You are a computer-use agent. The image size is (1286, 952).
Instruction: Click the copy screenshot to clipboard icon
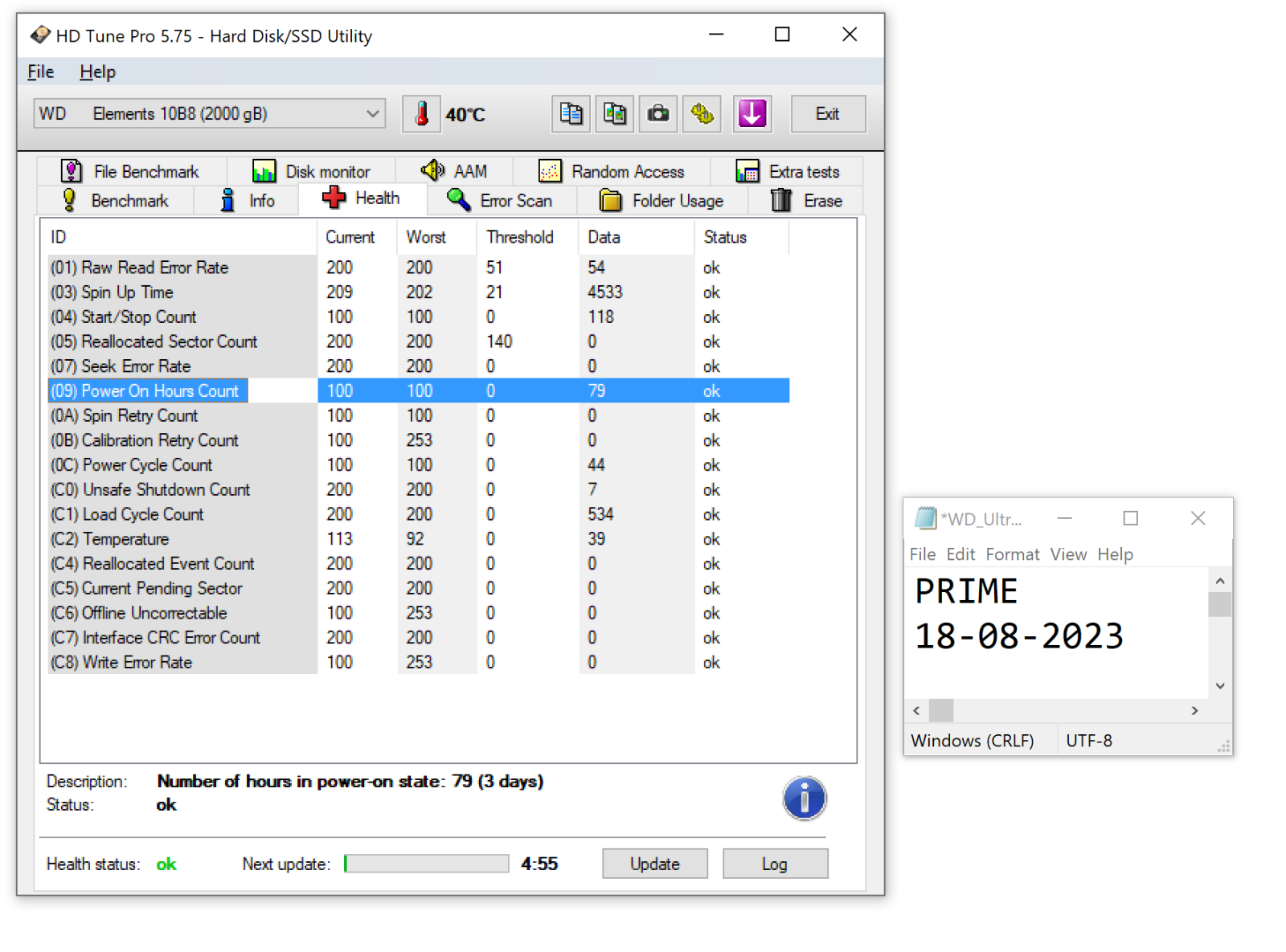tap(615, 114)
